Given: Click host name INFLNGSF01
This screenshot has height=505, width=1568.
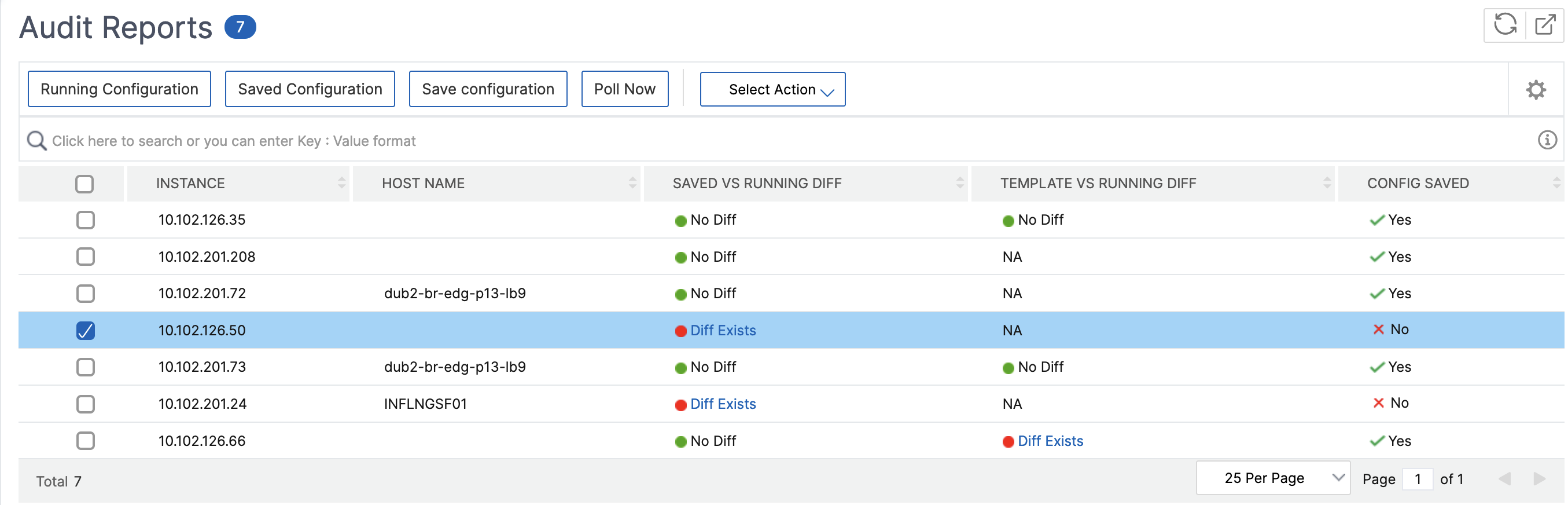Looking at the screenshot, I should pyautogui.click(x=425, y=404).
